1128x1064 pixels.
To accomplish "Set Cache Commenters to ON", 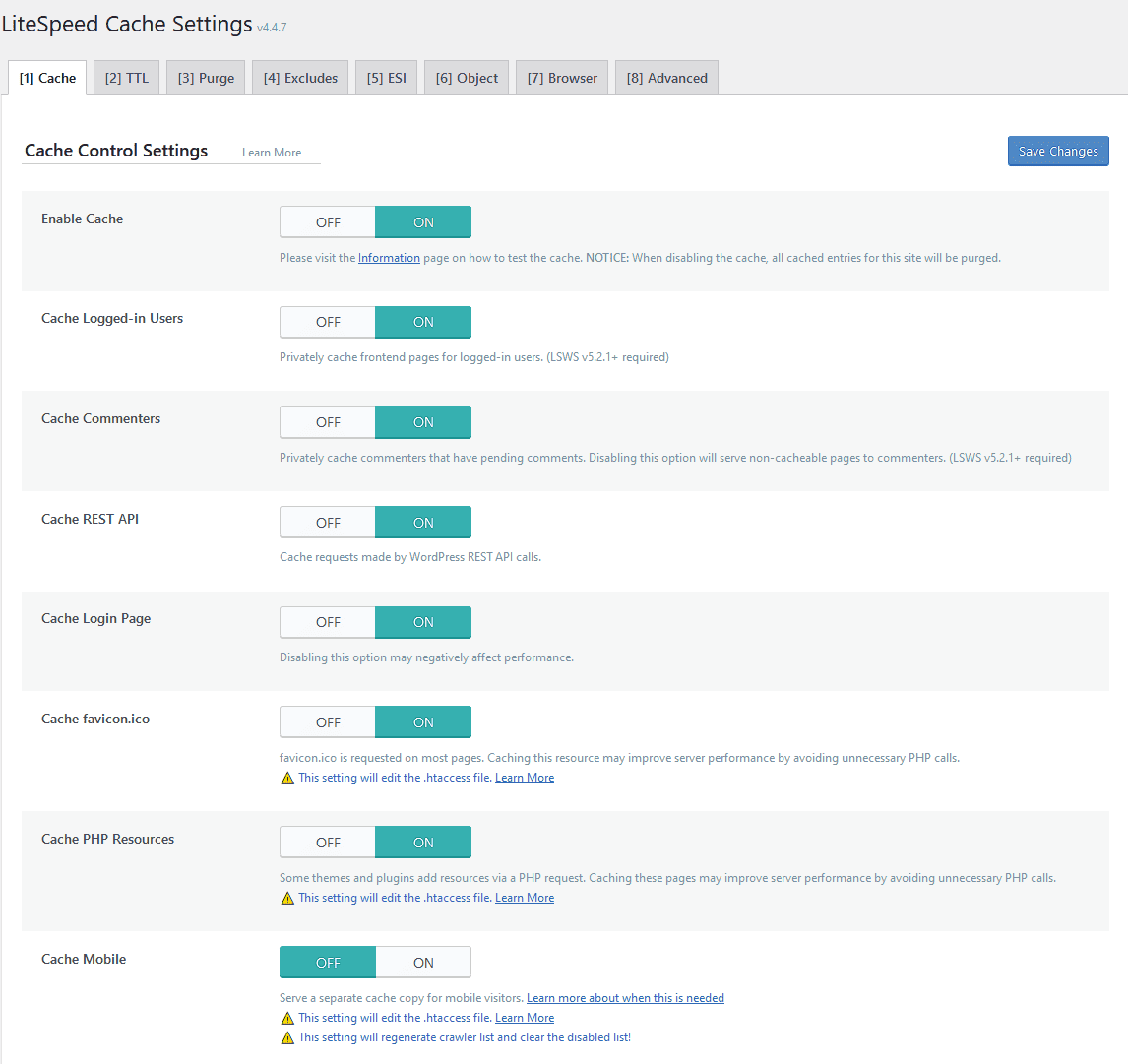I will (423, 422).
